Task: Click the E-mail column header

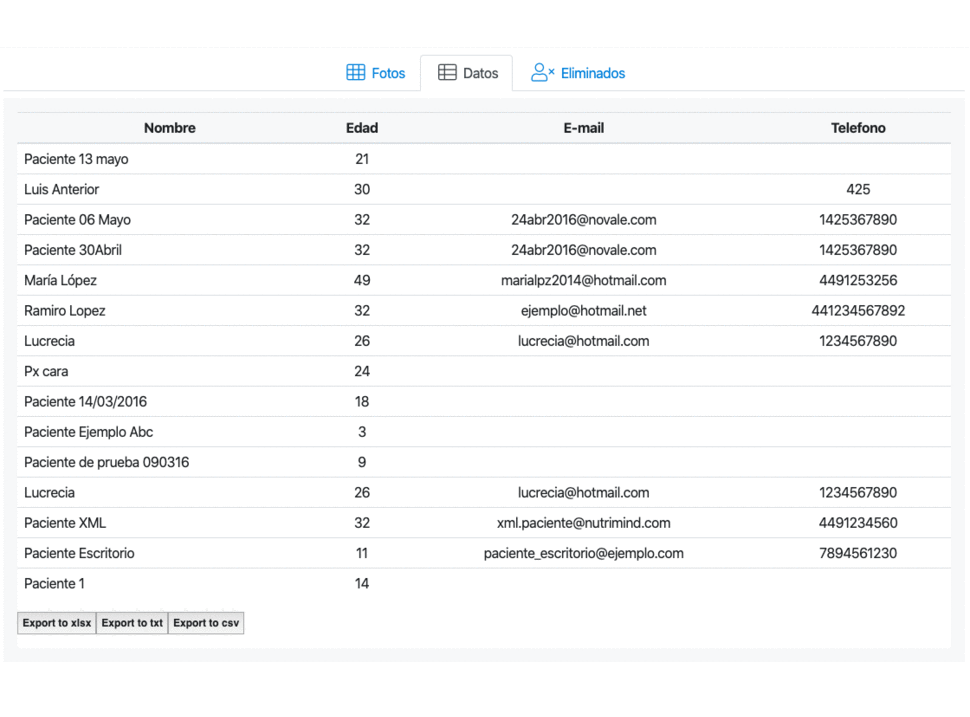Action: (583, 128)
